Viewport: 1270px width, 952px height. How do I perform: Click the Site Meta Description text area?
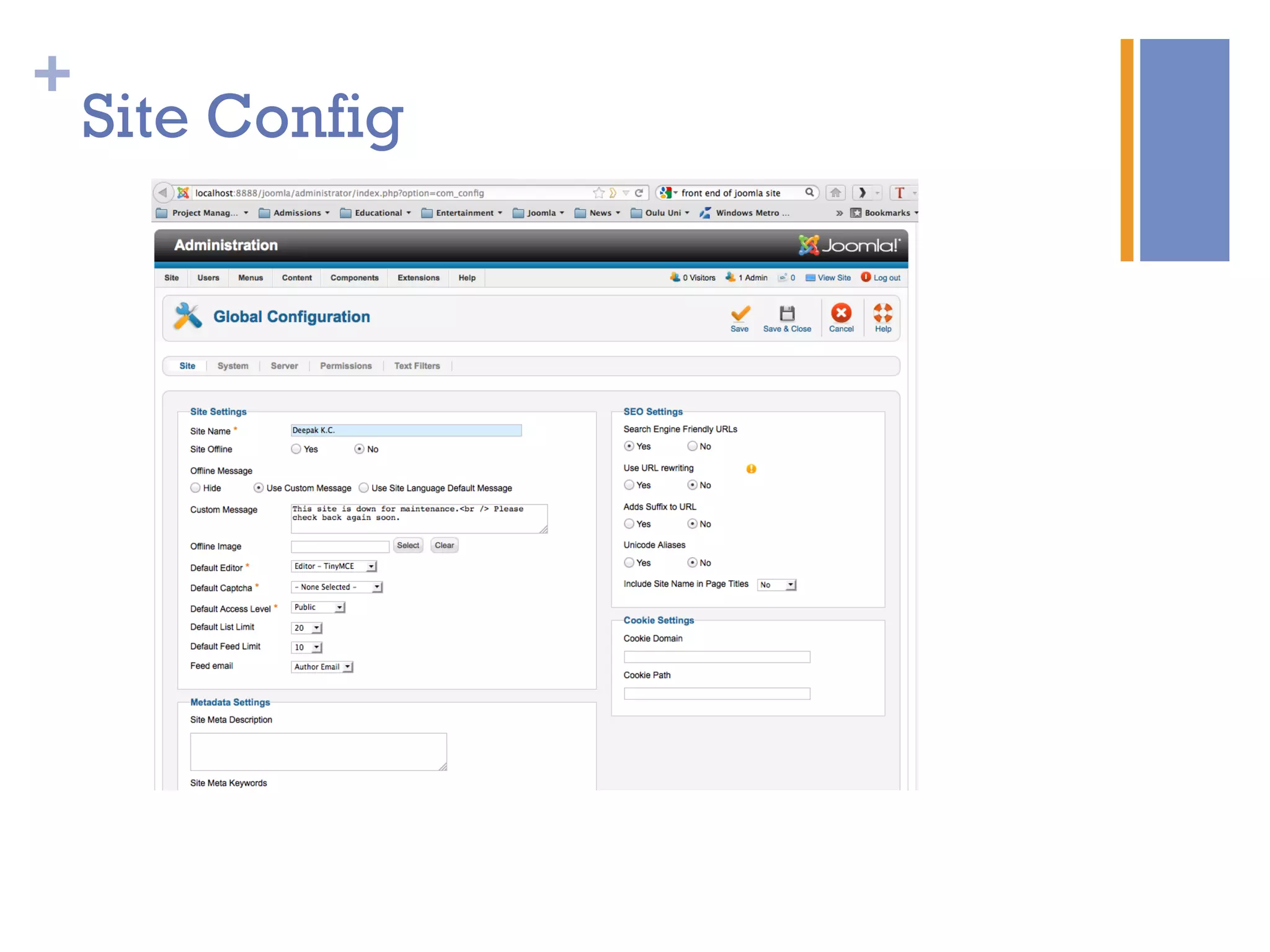(319, 752)
